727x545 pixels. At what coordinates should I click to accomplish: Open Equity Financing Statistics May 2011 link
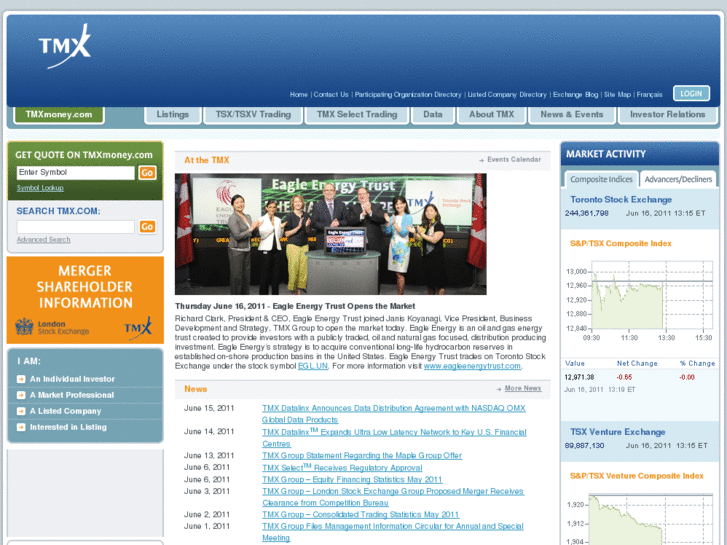[x=352, y=480]
